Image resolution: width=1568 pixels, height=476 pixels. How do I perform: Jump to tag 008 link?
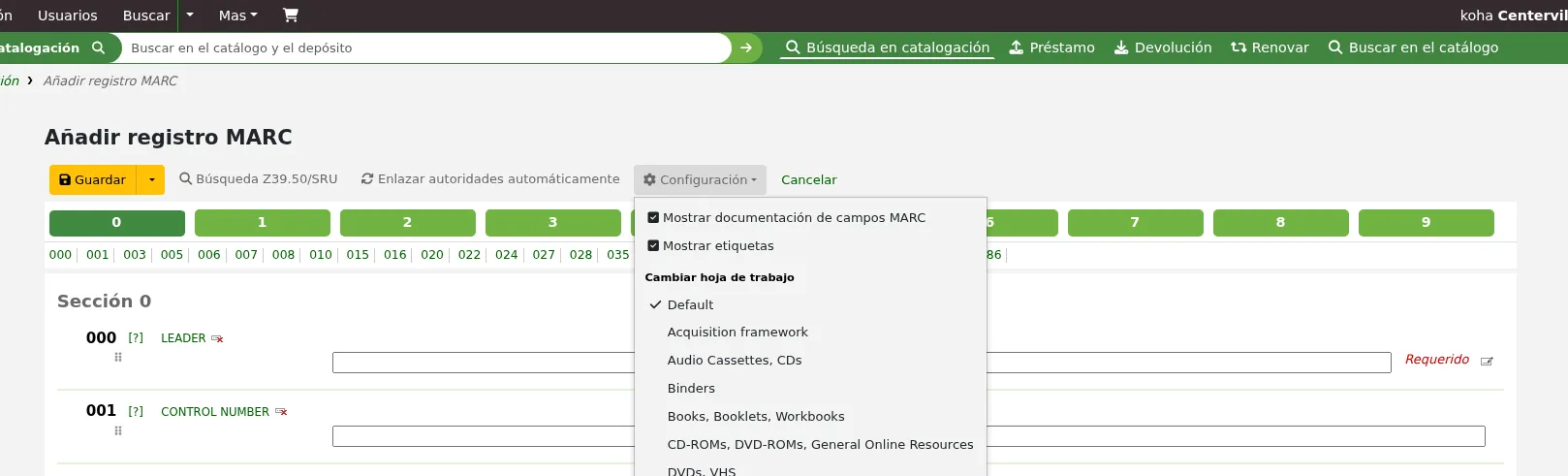283,255
